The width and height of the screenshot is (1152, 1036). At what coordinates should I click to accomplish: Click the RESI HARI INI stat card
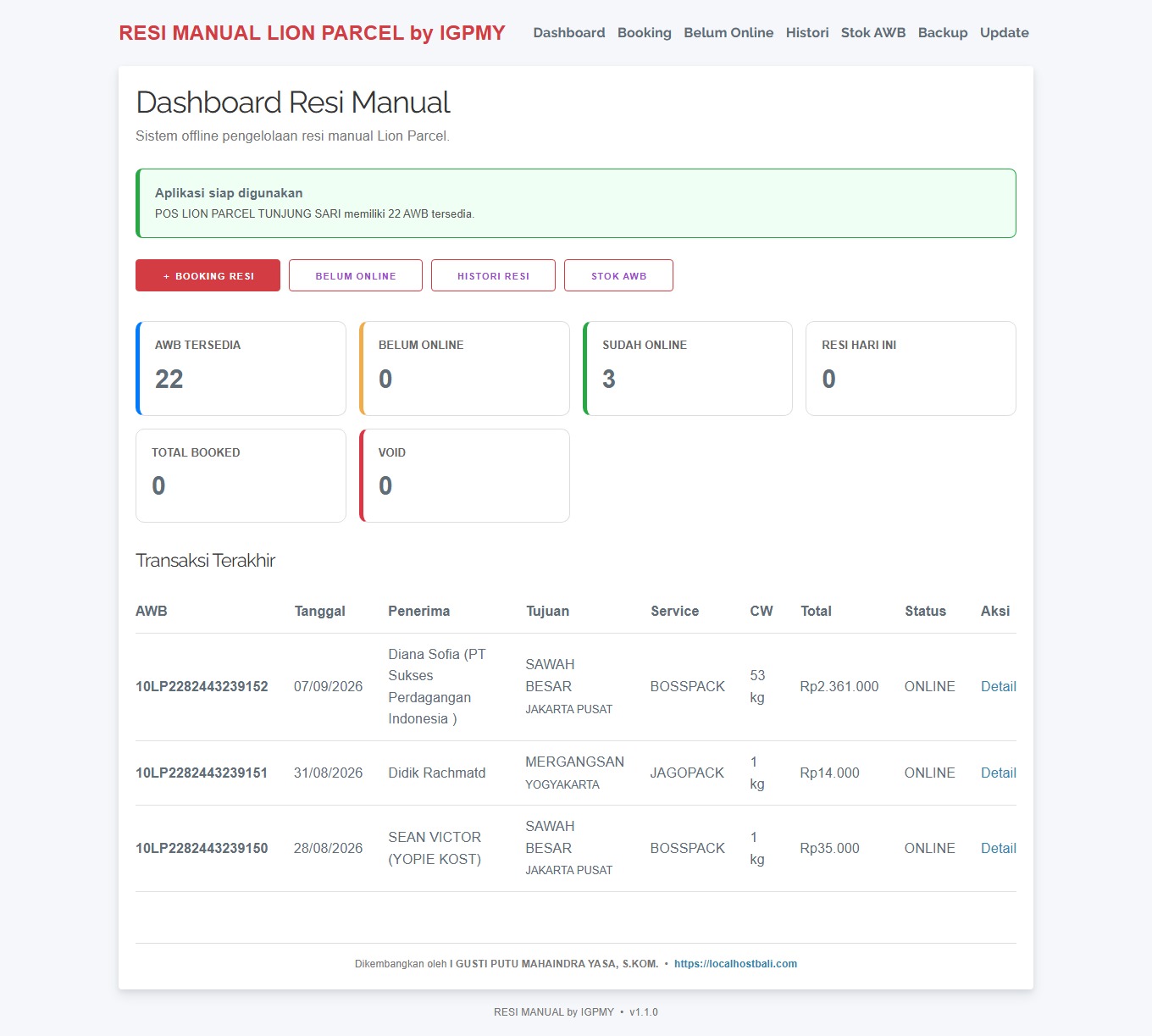click(911, 368)
